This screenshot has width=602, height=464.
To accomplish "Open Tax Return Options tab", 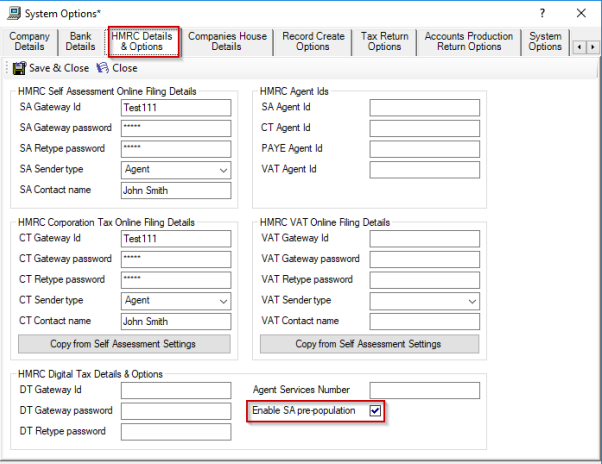I will (384, 41).
